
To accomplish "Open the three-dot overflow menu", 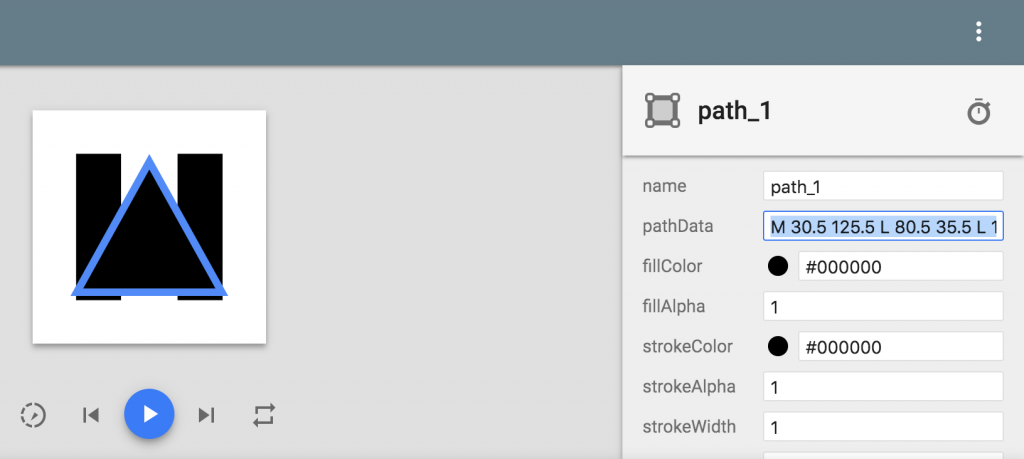I will (979, 32).
